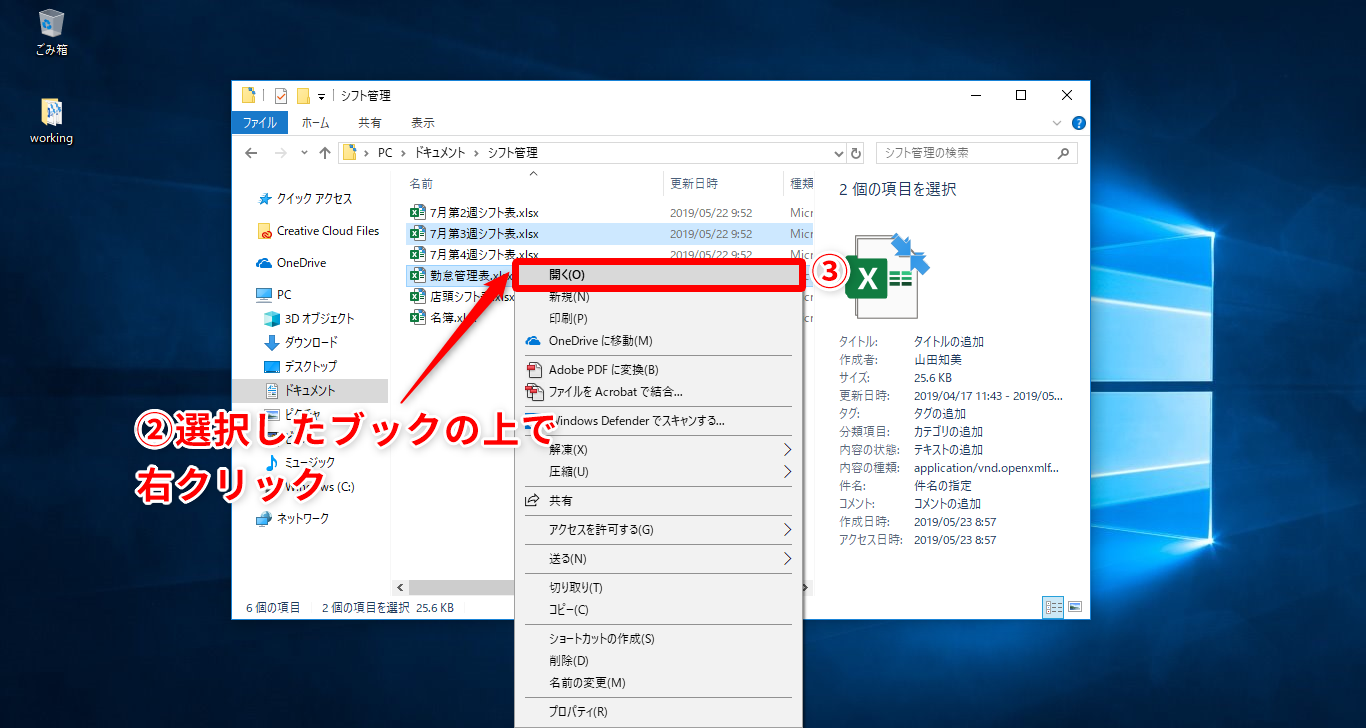Choose Adobe PDF に変換(B)

658,370
